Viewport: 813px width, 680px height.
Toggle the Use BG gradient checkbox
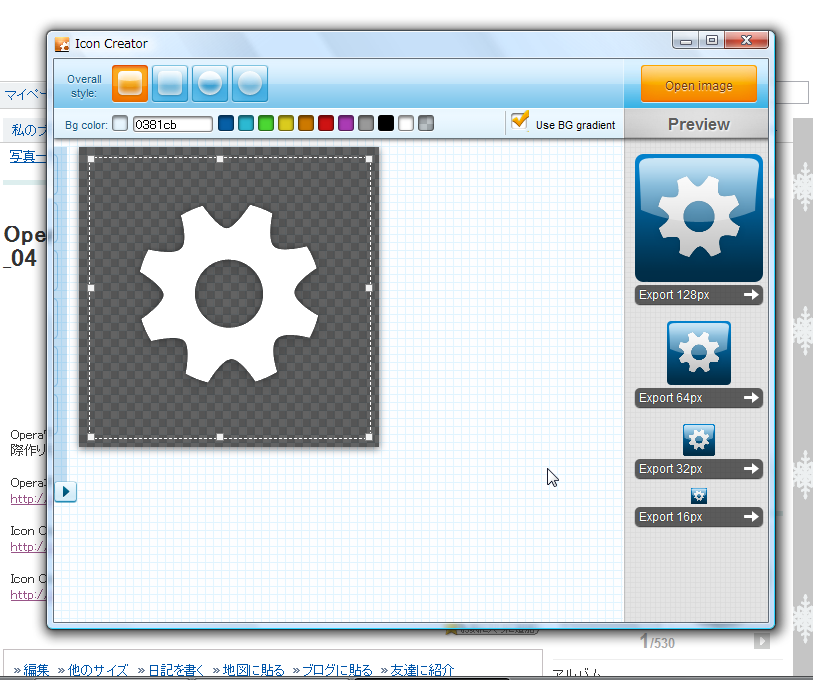520,121
